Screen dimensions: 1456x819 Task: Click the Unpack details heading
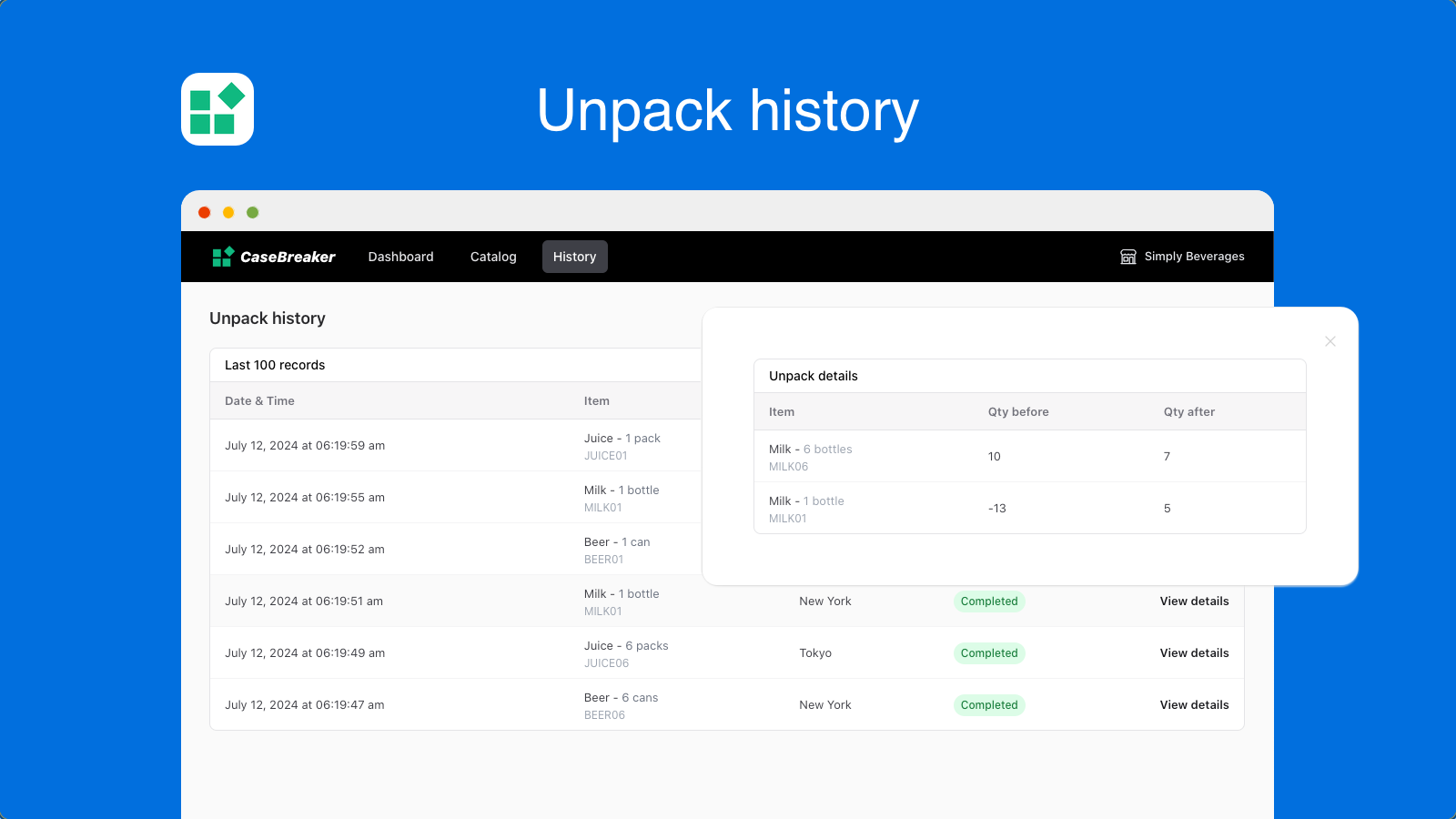pos(814,376)
